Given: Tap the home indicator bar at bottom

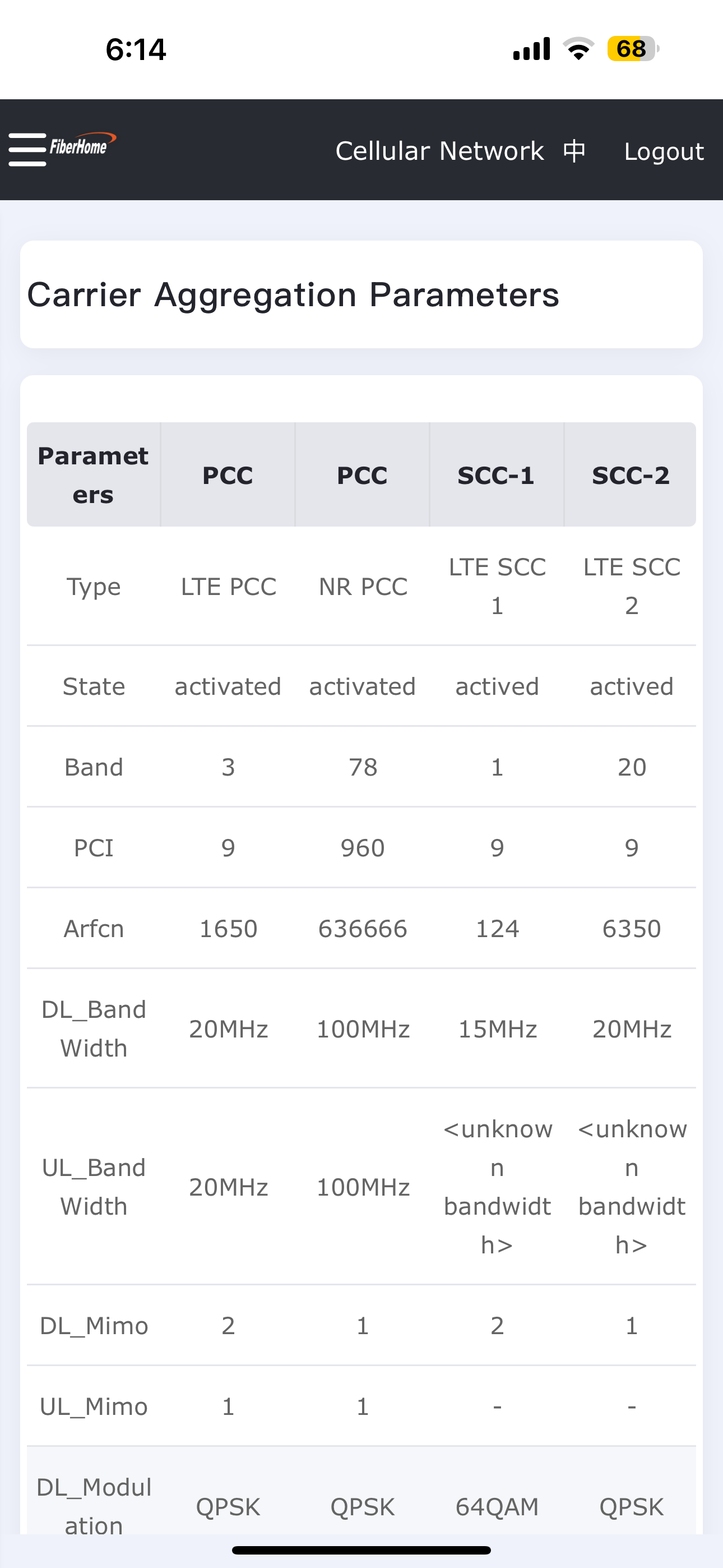Looking at the screenshot, I should tap(361, 1549).
